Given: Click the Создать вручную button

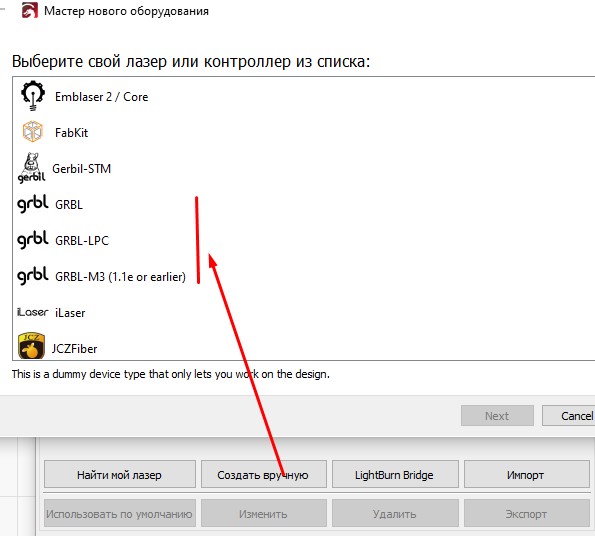Looking at the screenshot, I should [263, 475].
